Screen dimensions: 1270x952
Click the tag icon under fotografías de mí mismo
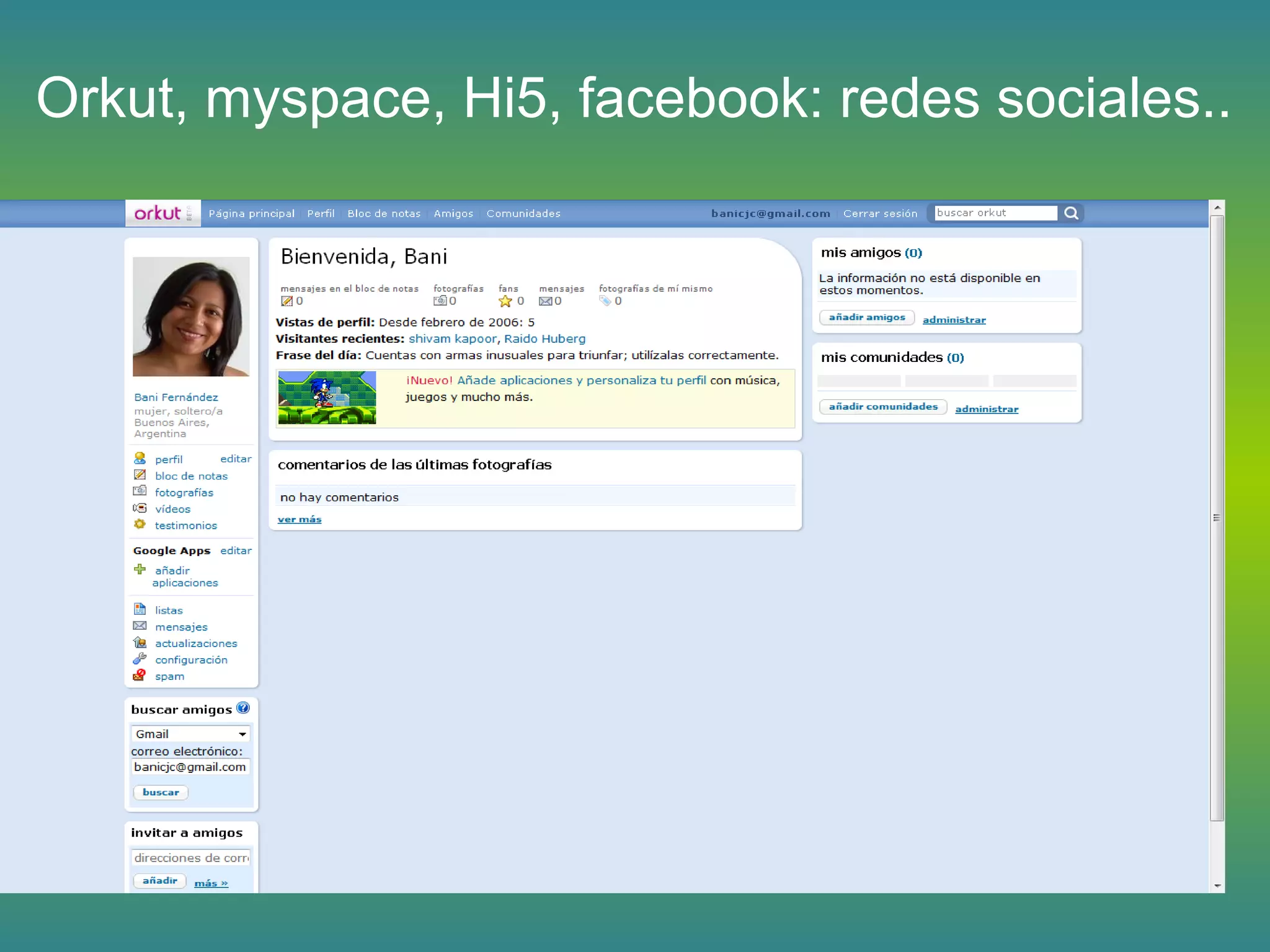605,301
